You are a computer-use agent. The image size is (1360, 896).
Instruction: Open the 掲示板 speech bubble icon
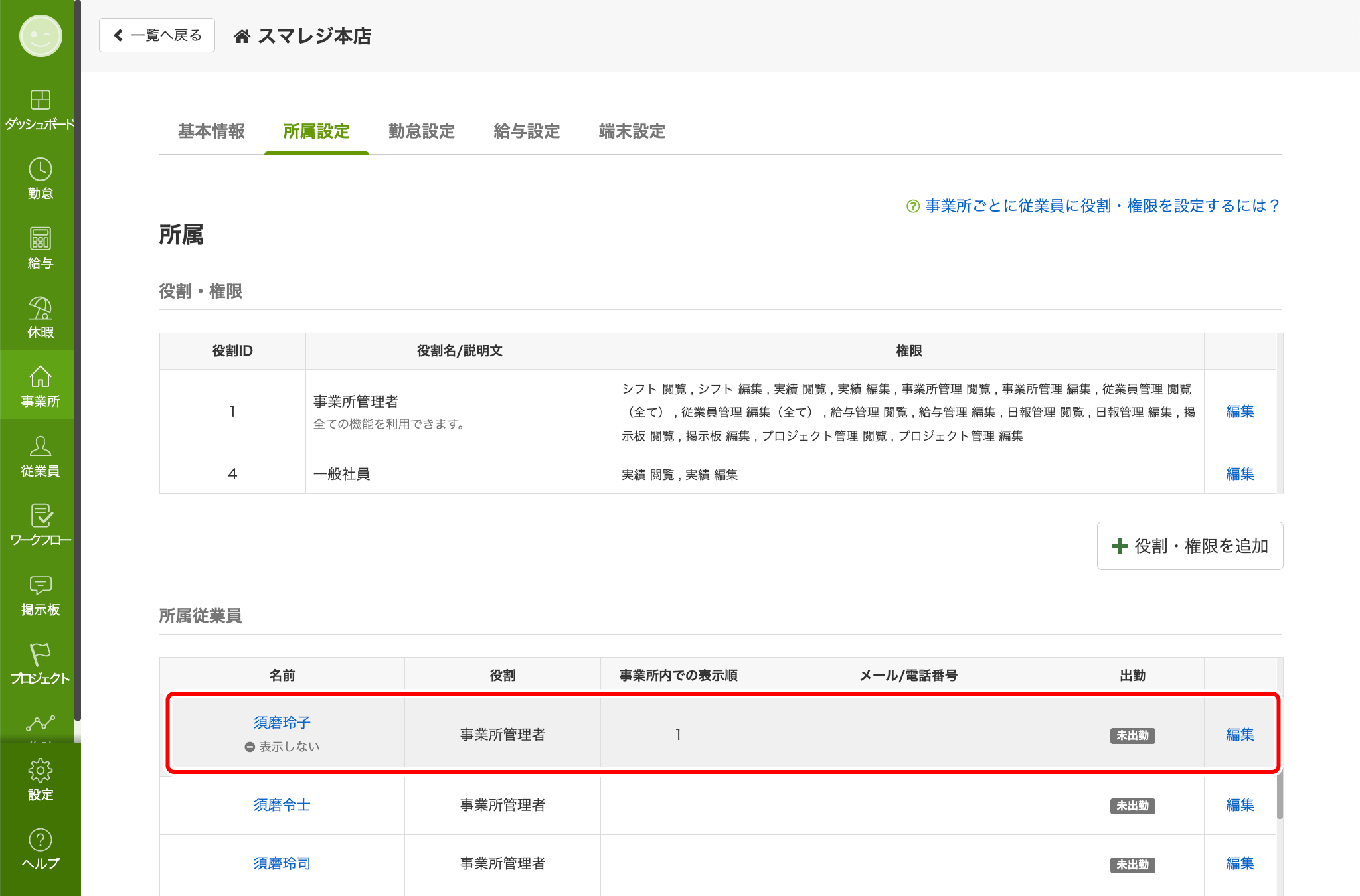click(41, 585)
